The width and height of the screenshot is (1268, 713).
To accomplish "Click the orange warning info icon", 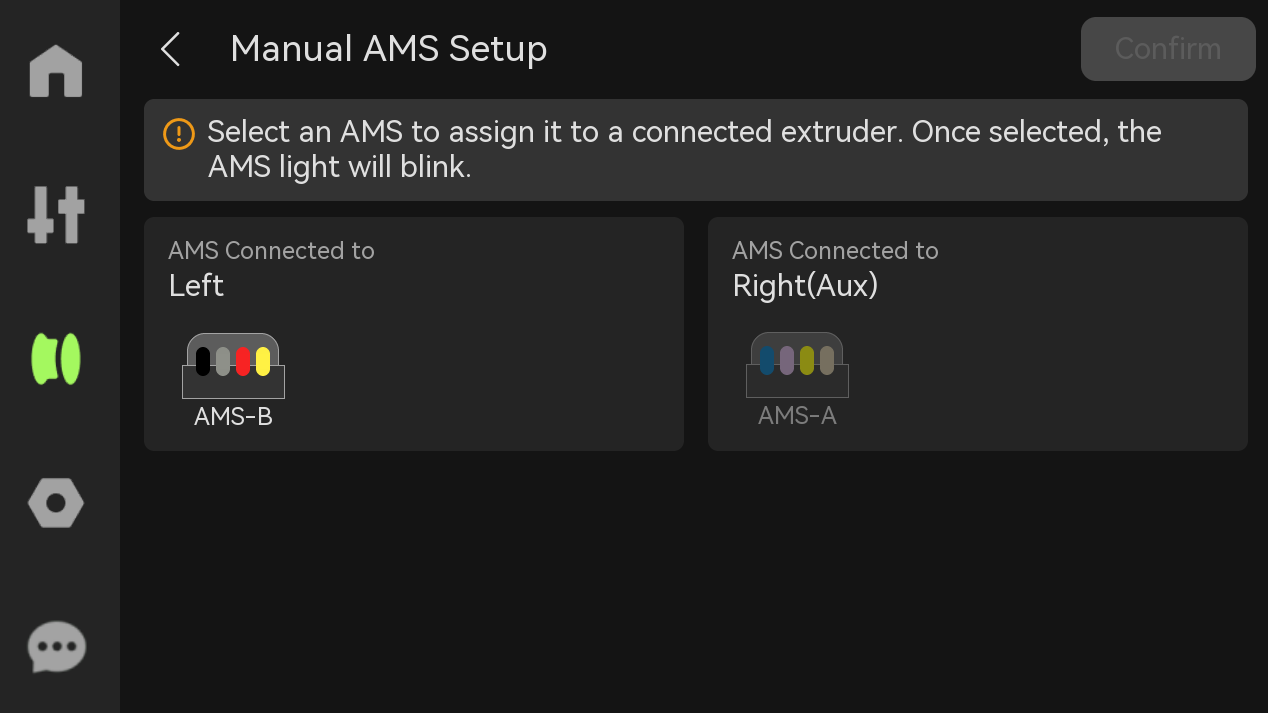I will pos(179,133).
